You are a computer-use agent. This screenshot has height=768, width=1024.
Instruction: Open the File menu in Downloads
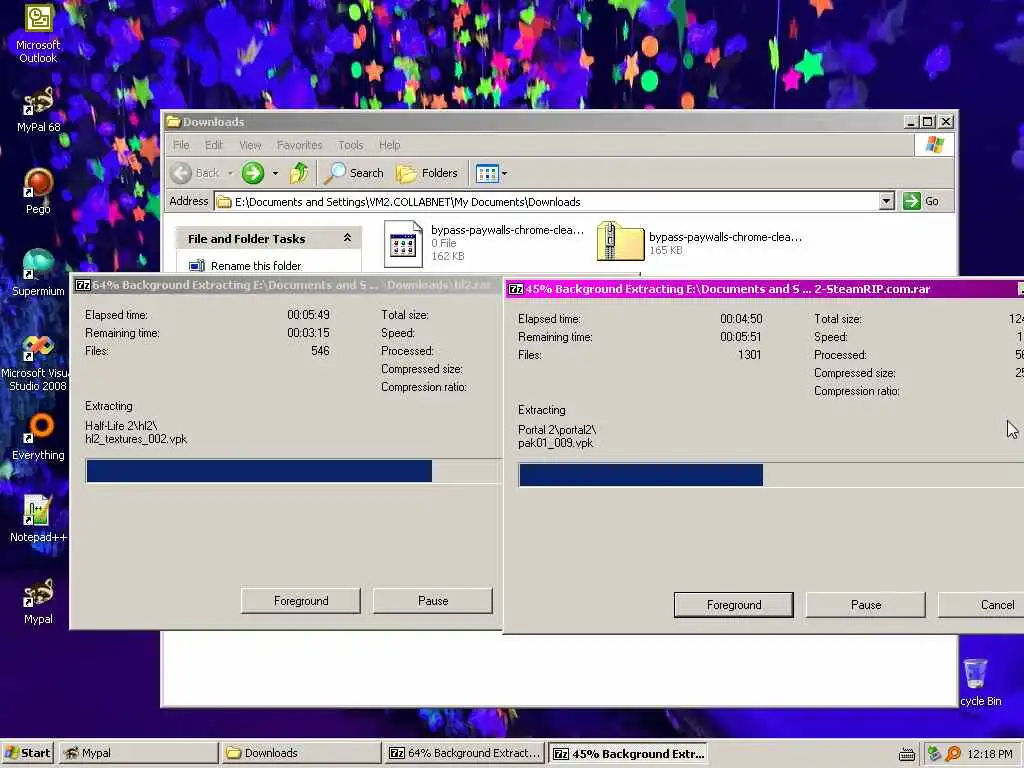click(181, 145)
